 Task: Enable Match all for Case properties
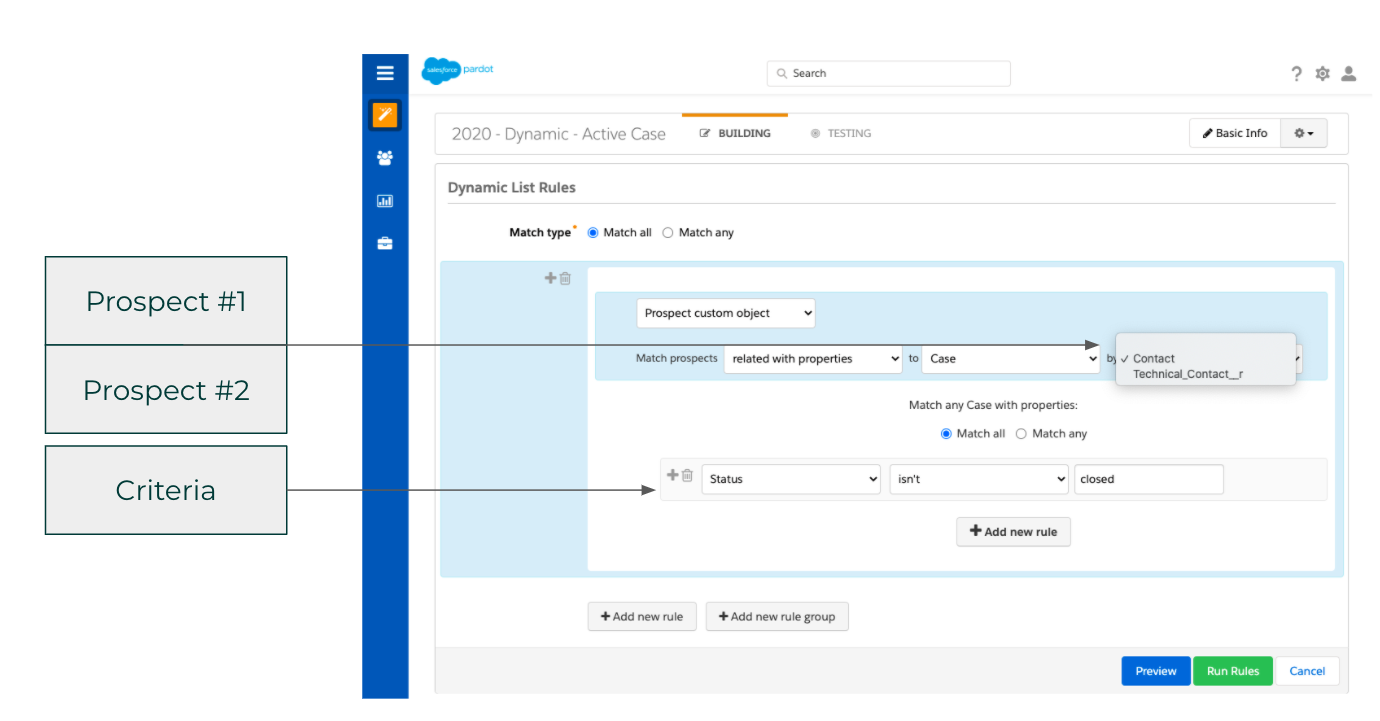coord(946,433)
